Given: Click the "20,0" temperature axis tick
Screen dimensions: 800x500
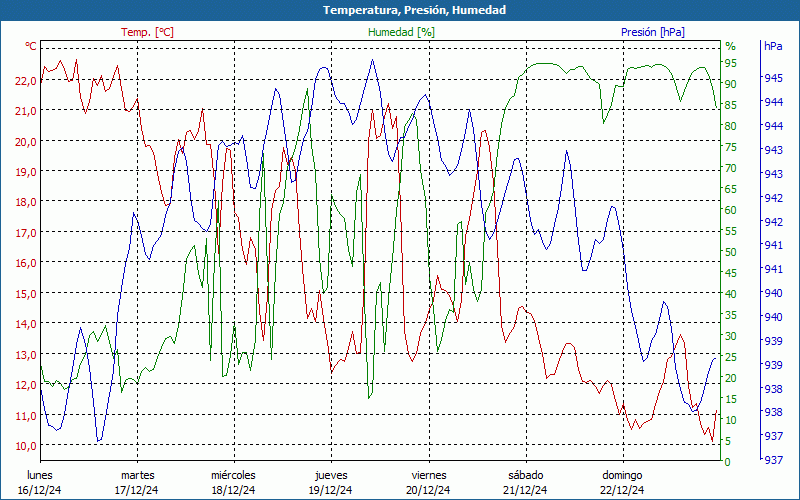Looking at the screenshot, I should [27, 141].
